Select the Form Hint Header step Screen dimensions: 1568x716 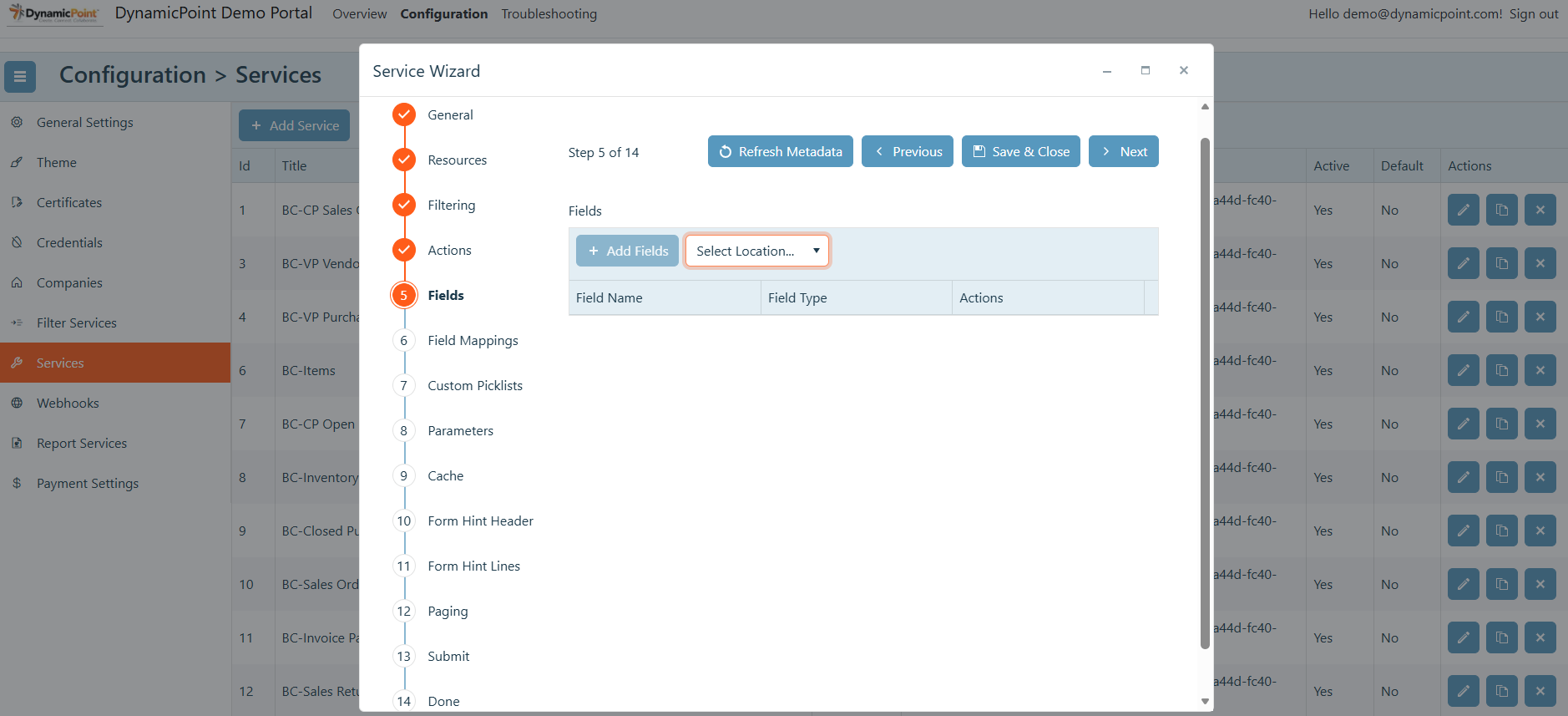pyautogui.click(x=480, y=520)
